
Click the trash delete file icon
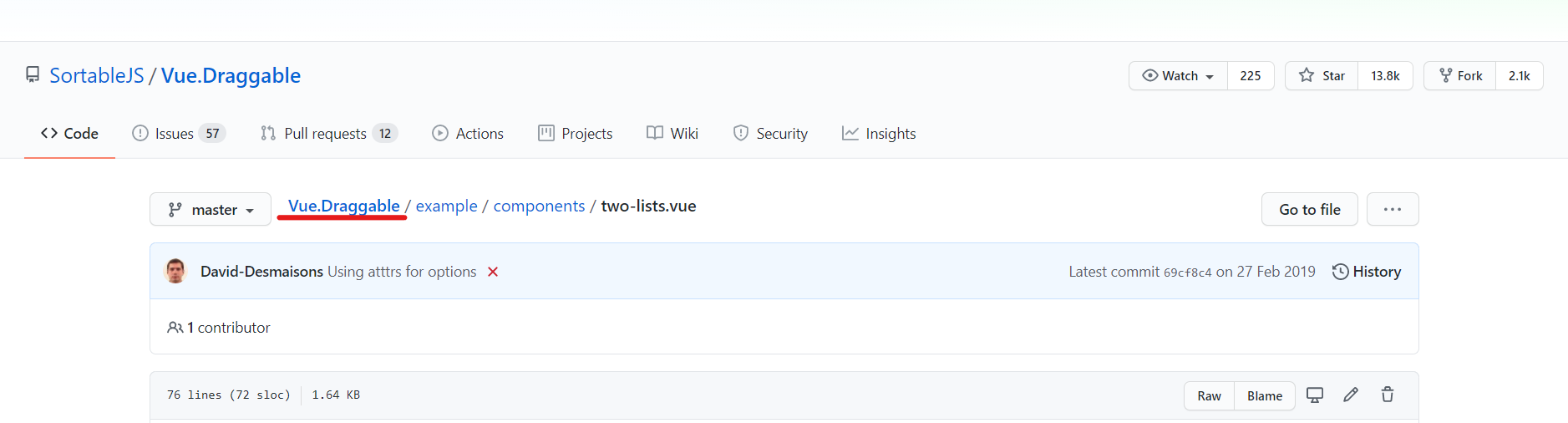tap(1388, 395)
